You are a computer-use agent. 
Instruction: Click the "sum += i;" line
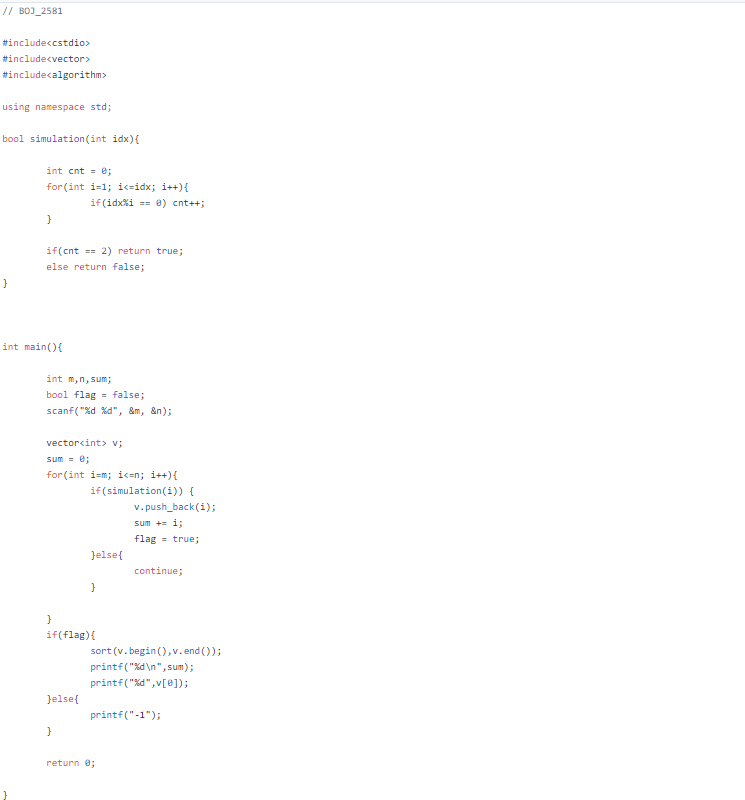point(158,523)
